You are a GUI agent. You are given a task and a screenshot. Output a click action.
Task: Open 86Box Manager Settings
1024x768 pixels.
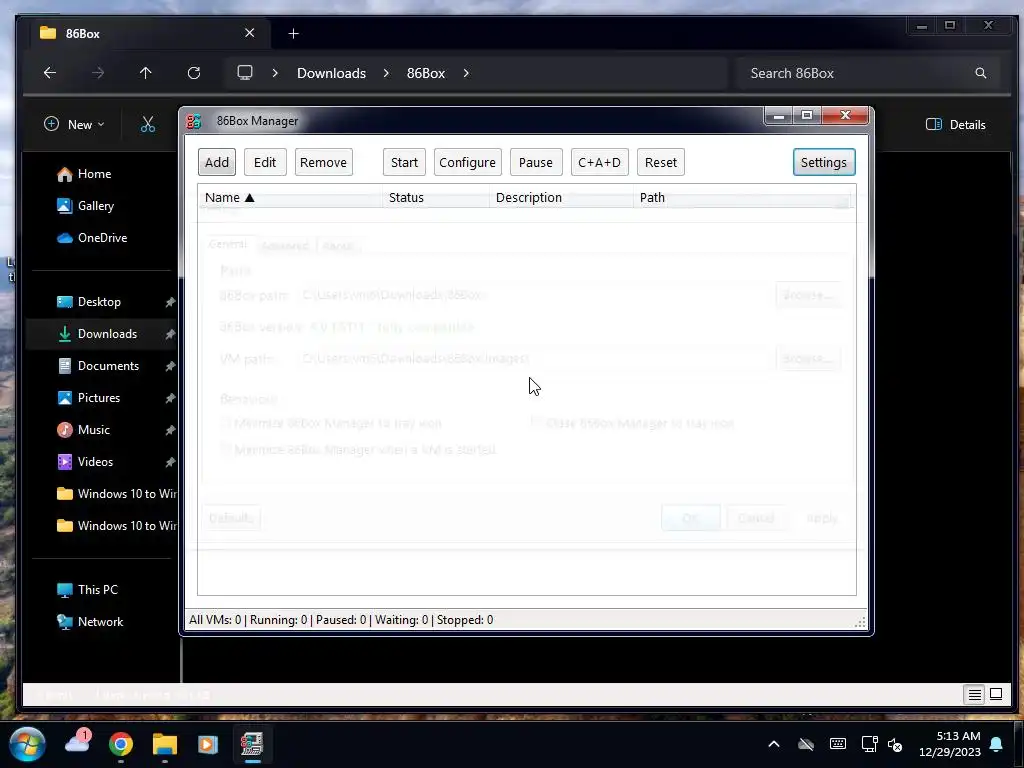pos(824,162)
